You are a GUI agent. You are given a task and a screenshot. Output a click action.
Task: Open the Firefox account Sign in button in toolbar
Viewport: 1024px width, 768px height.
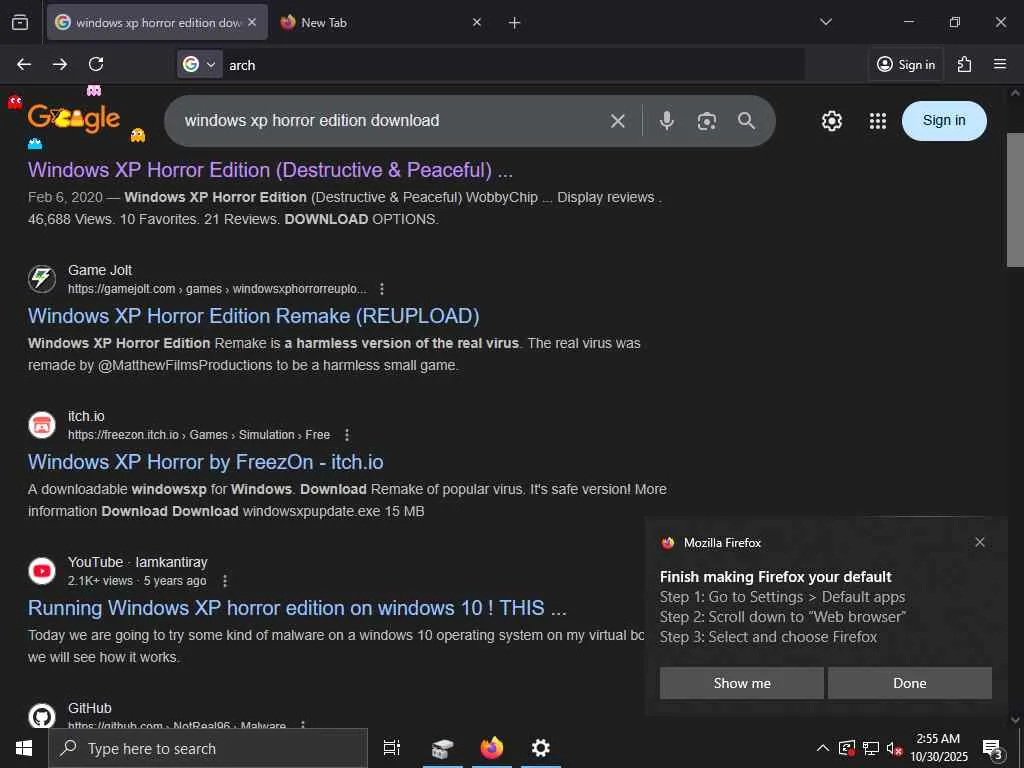(x=906, y=64)
